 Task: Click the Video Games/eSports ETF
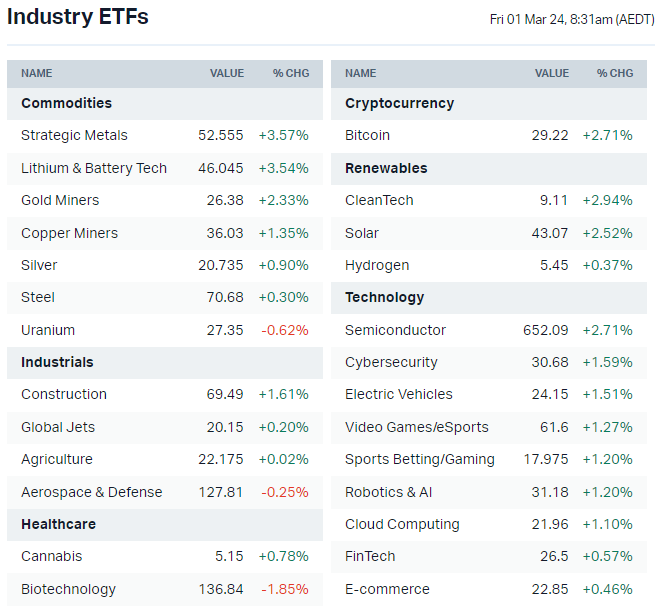[x=416, y=427]
